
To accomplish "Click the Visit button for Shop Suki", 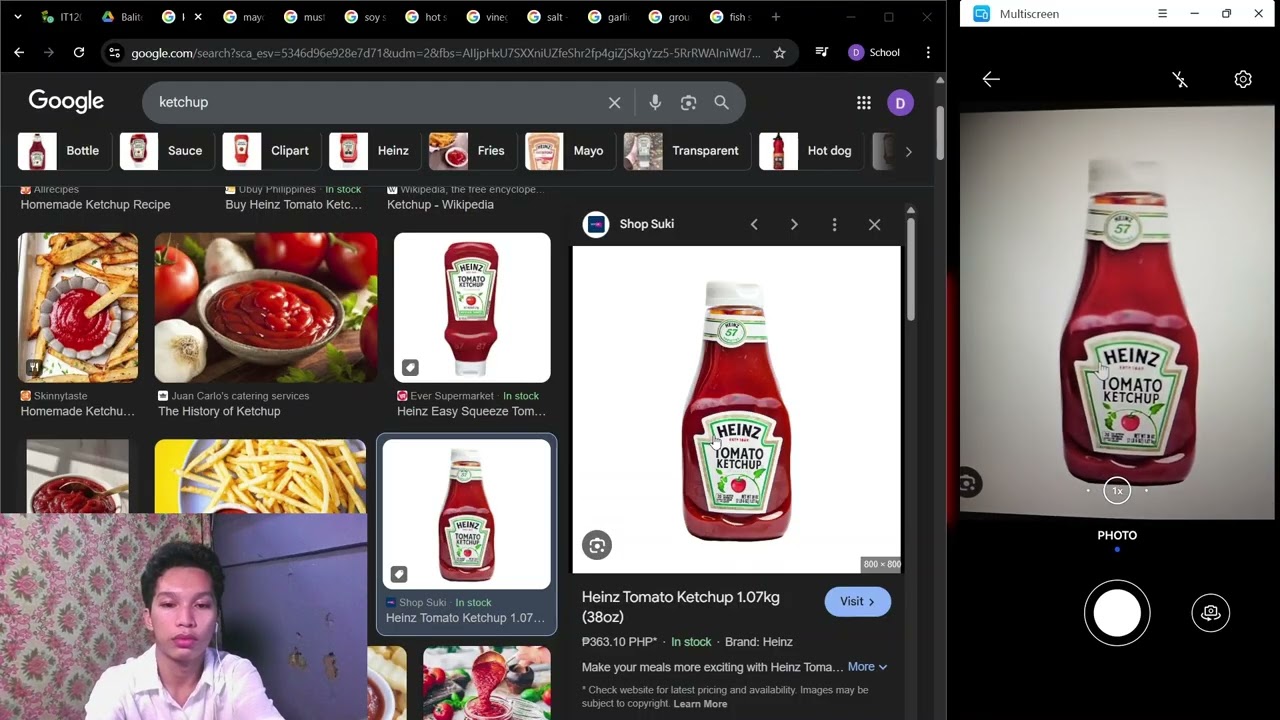I will [857, 601].
